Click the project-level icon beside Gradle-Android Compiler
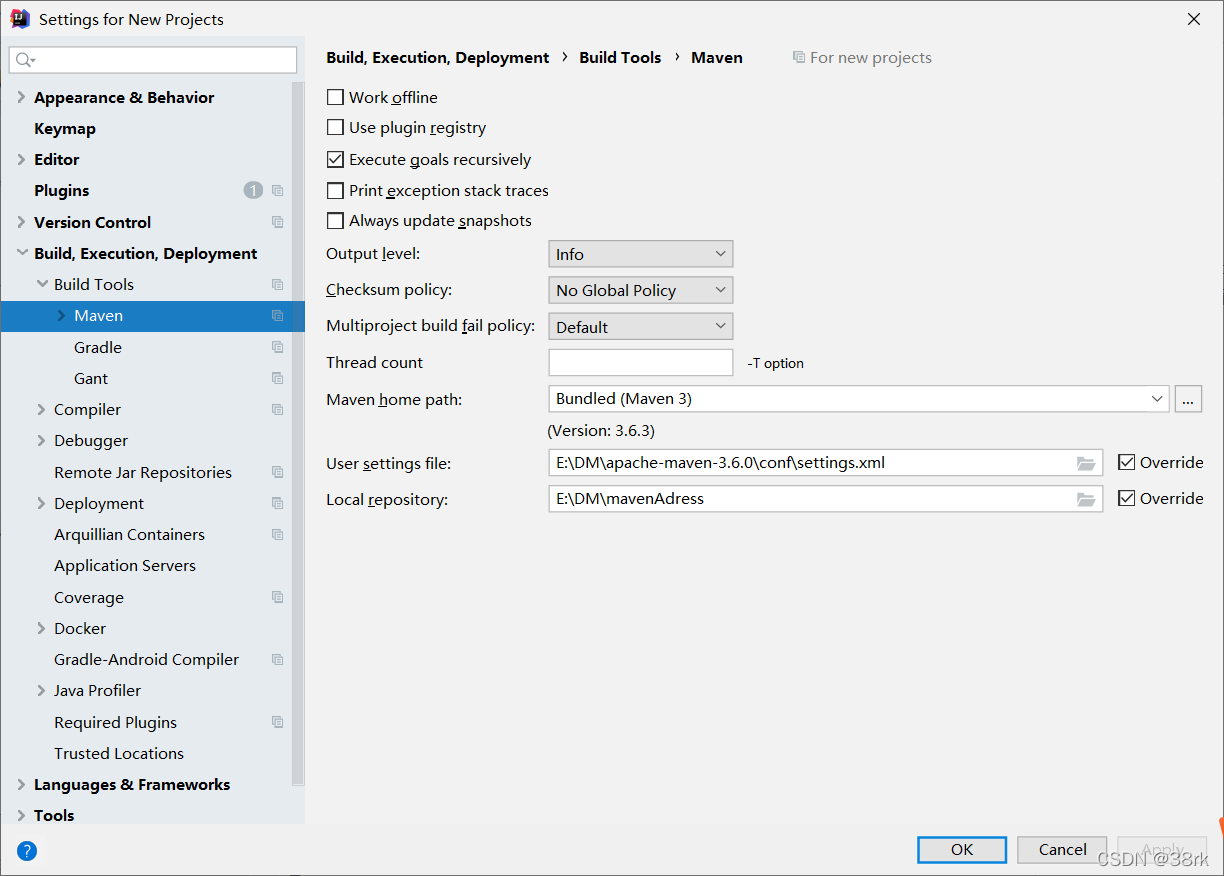Viewport: 1224px width, 876px height. 278,660
